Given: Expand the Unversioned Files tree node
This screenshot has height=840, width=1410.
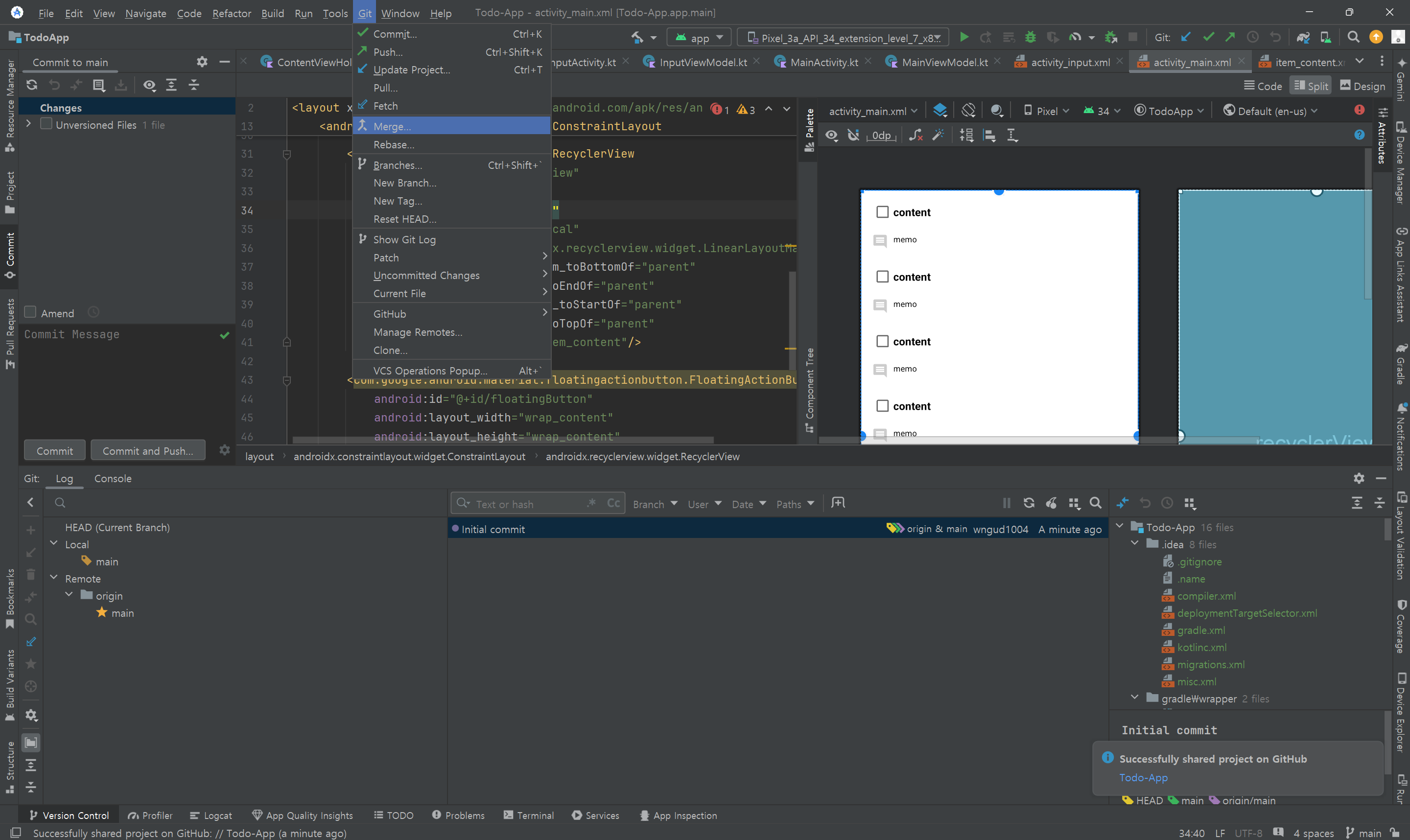Looking at the screenshot, I should [29, 124].
